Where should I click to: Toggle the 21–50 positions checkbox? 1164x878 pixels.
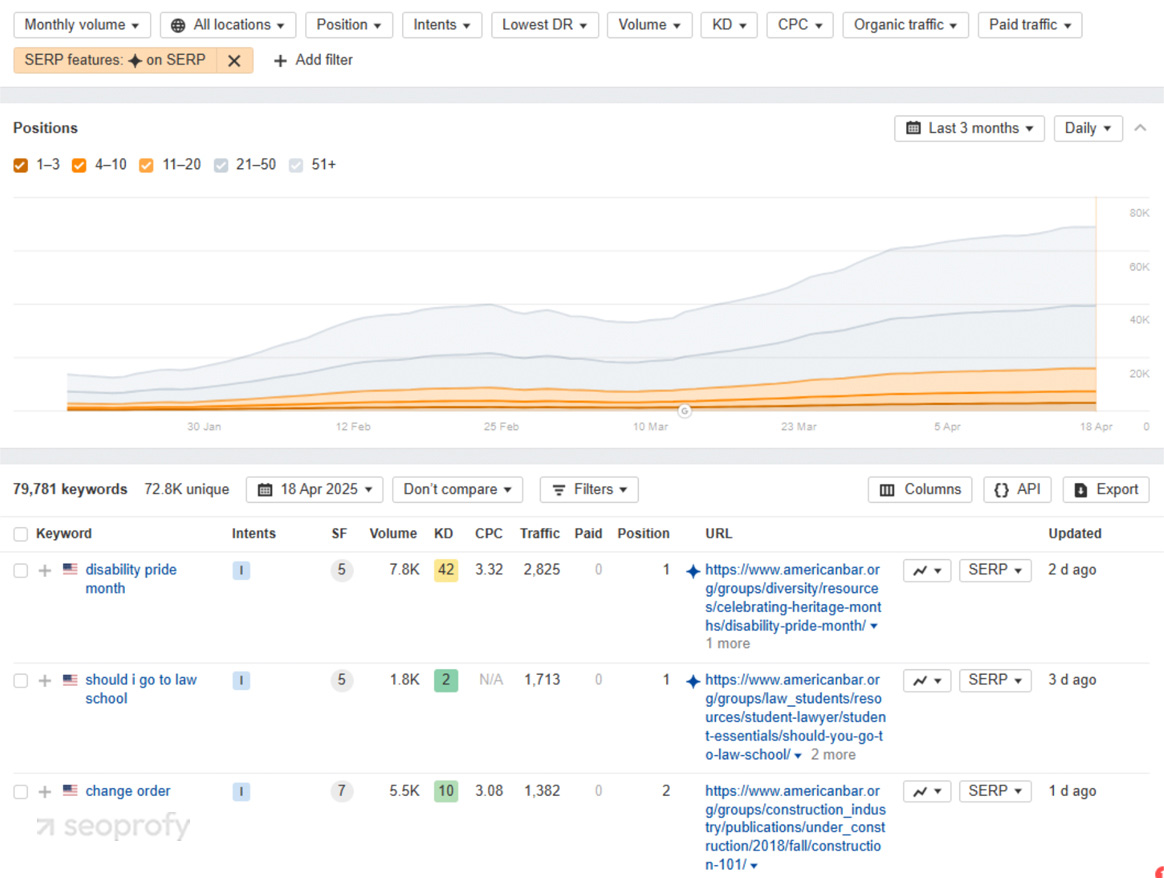pos(220,165)
